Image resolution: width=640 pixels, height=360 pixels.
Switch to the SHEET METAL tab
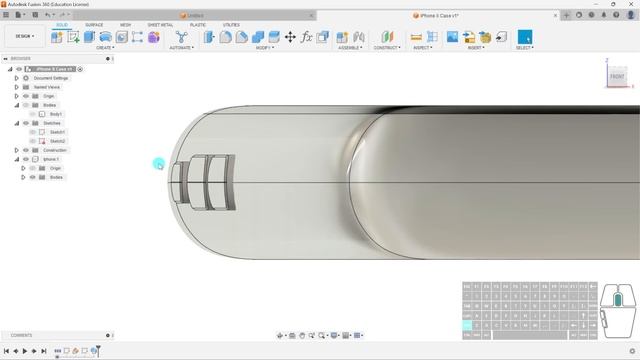point(160,25)
